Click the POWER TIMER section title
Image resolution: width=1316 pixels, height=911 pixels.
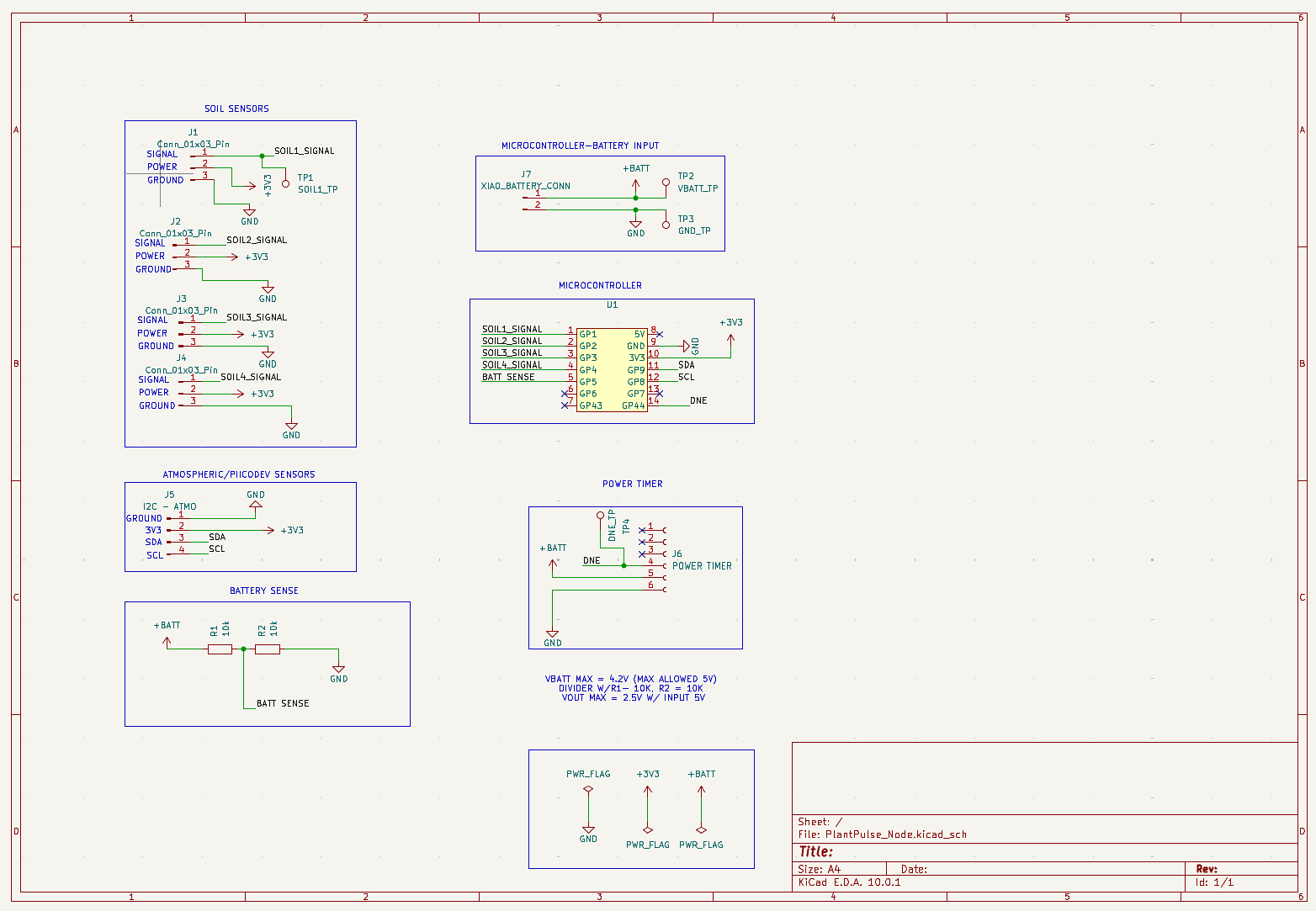click(x=633, y=484)
